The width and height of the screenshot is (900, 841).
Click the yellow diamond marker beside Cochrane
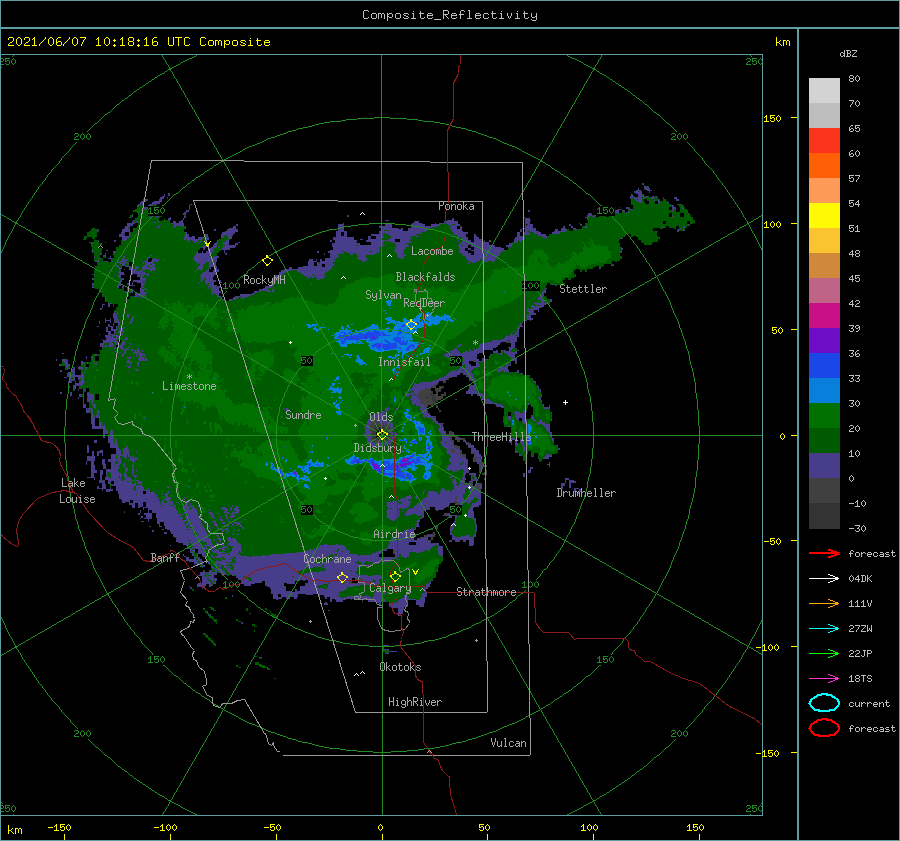click(x=342, y=577)
